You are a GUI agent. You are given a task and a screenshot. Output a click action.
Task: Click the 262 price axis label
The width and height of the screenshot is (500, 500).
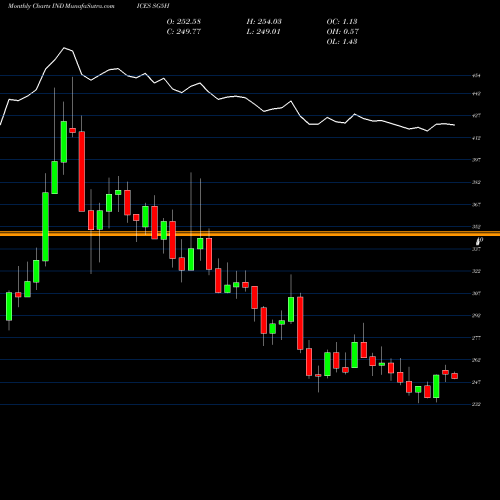476,360
